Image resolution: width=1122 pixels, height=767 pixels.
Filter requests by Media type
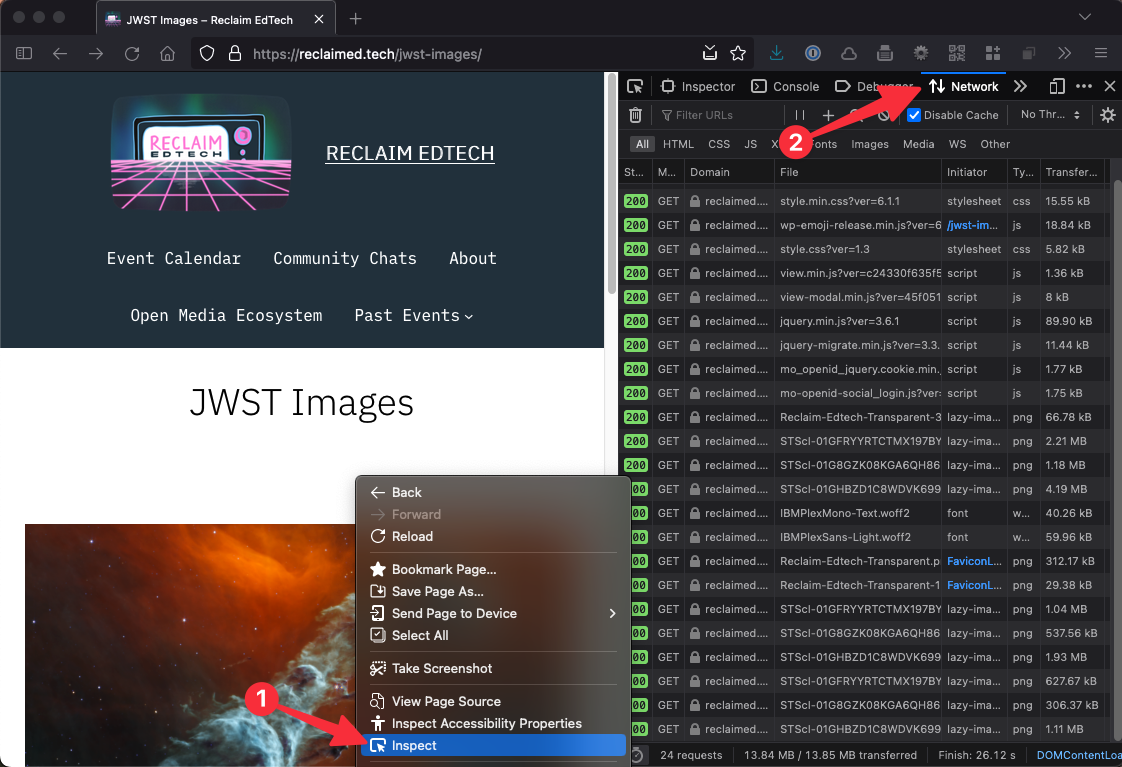pos(919,144)
